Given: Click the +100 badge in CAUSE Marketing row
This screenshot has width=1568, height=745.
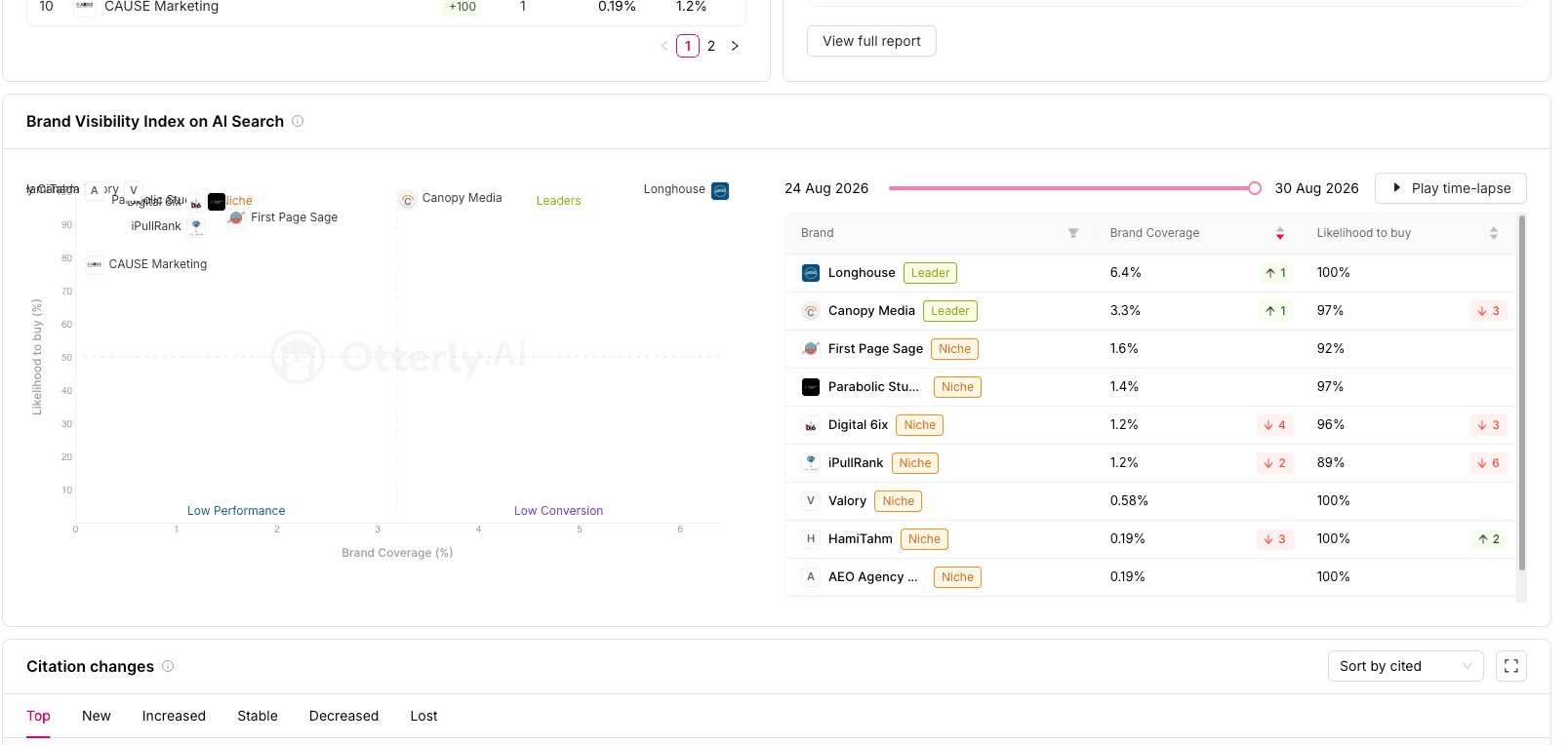Looking at the screenshot, I should pos(462,7).
